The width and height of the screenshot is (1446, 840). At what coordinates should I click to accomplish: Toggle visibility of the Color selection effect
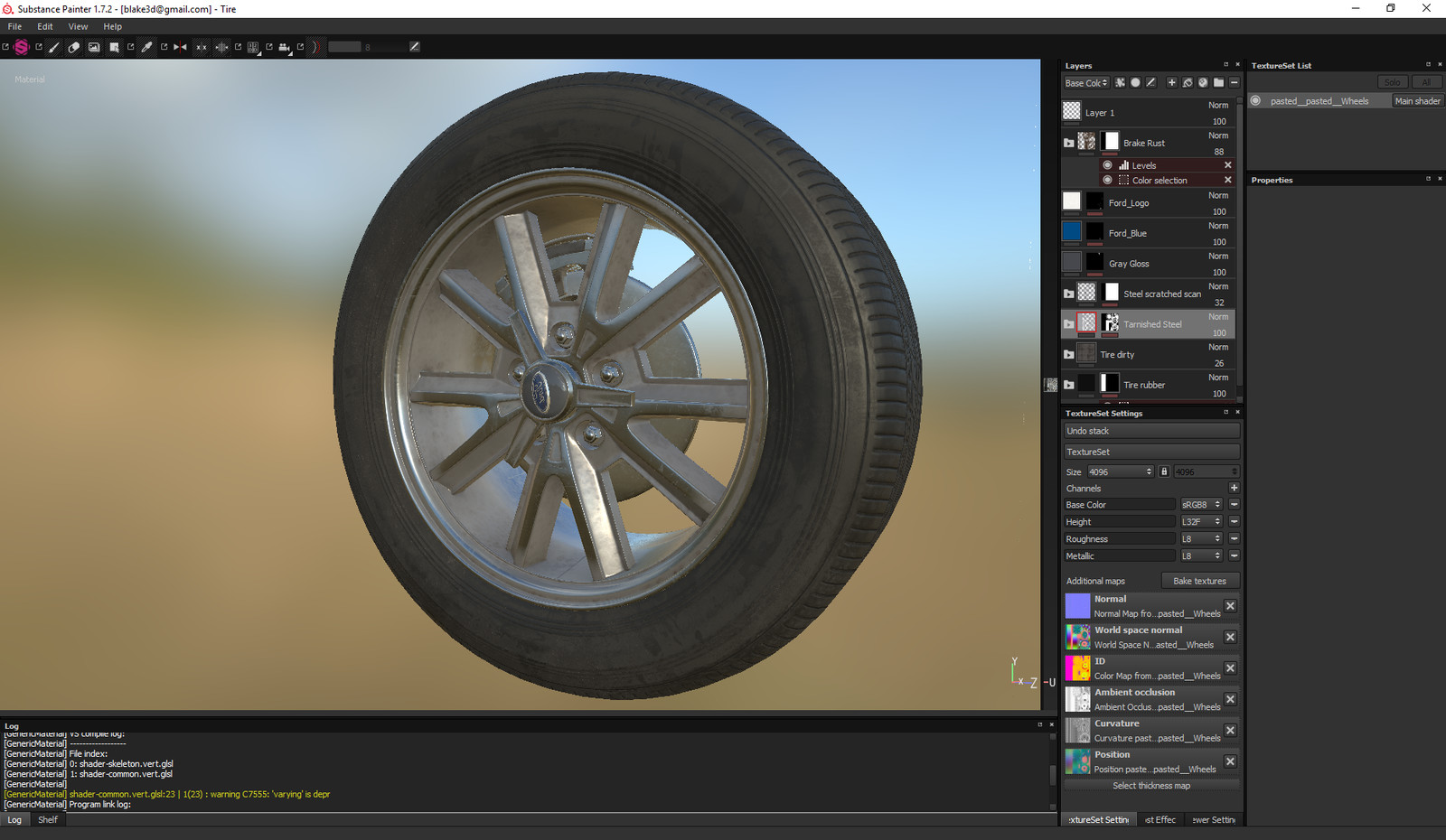[1108, 180]
